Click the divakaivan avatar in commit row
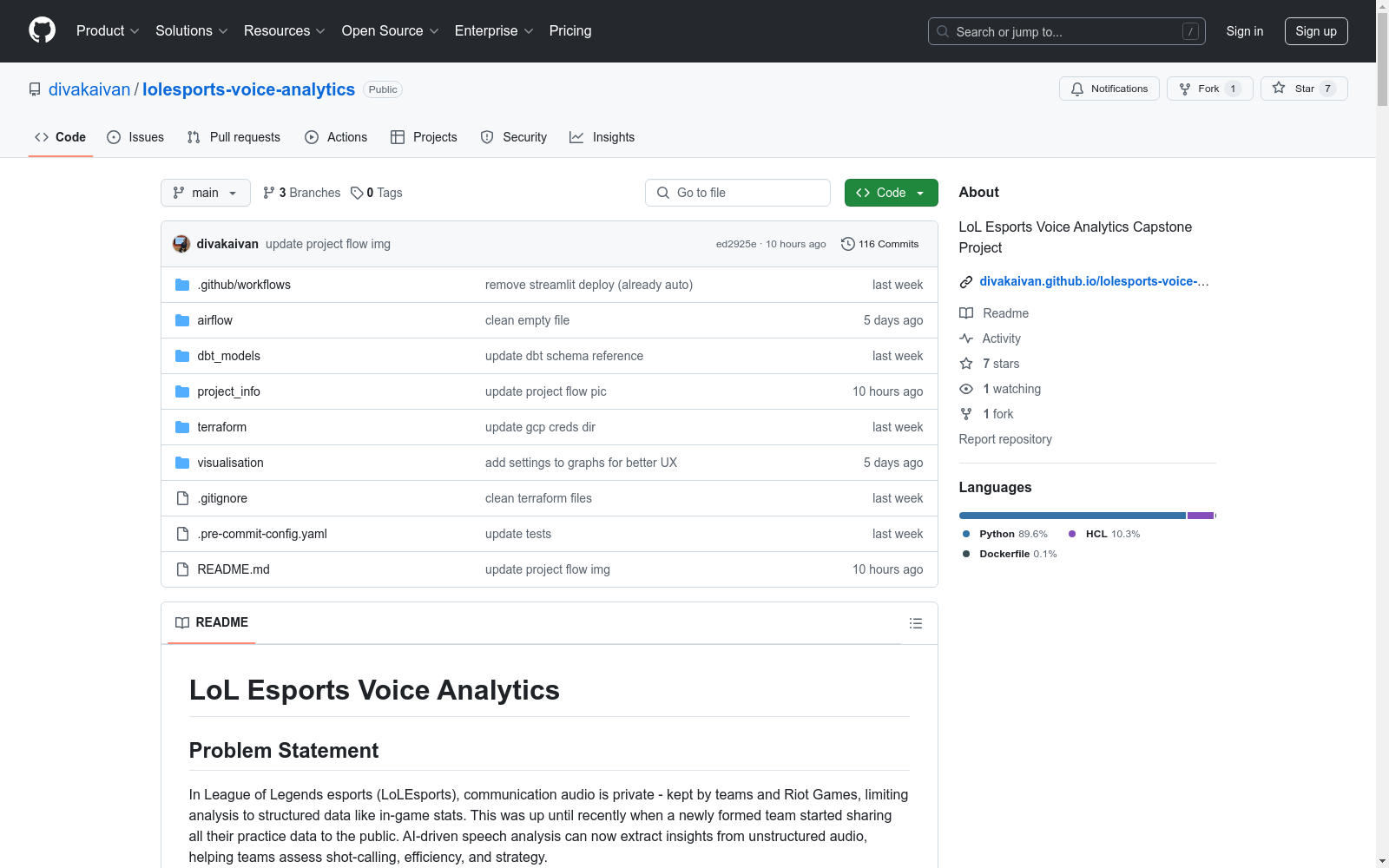The height and width of the screenshot is (868, 1389). [x=181, y=244]
